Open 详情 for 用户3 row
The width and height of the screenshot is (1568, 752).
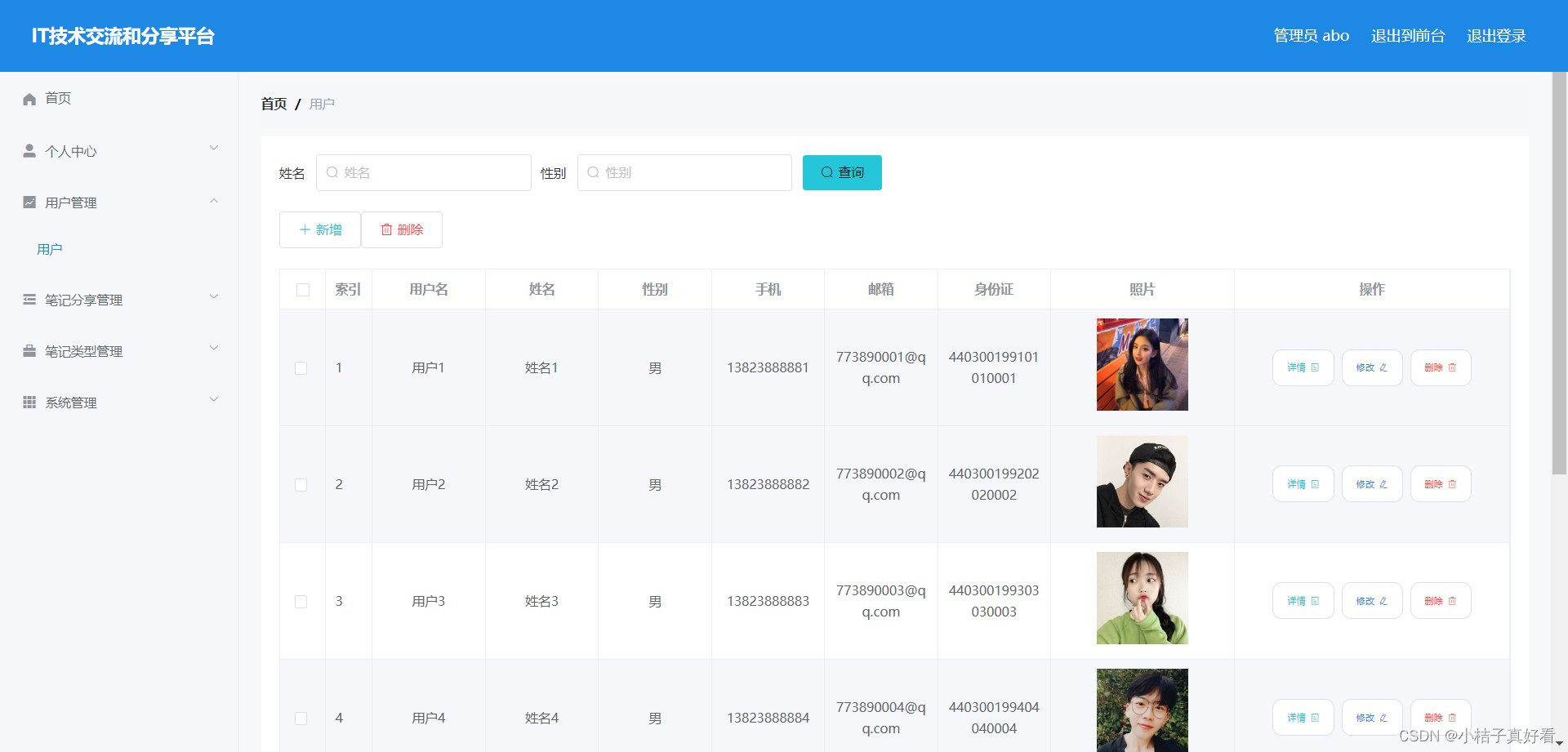pos(1303,601)
